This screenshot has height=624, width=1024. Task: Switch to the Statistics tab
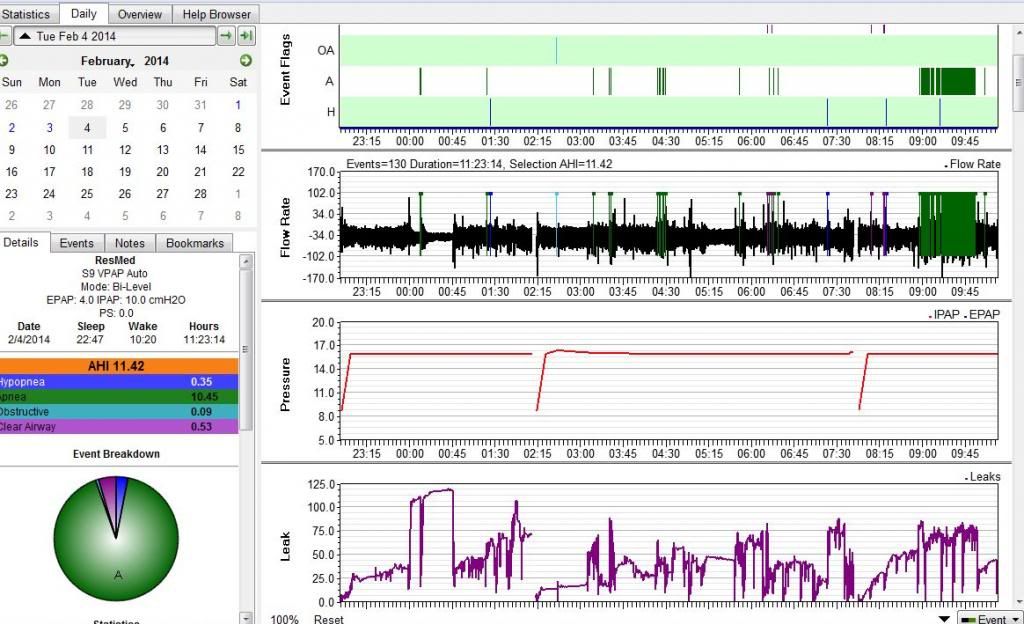[x=26, y=14]
